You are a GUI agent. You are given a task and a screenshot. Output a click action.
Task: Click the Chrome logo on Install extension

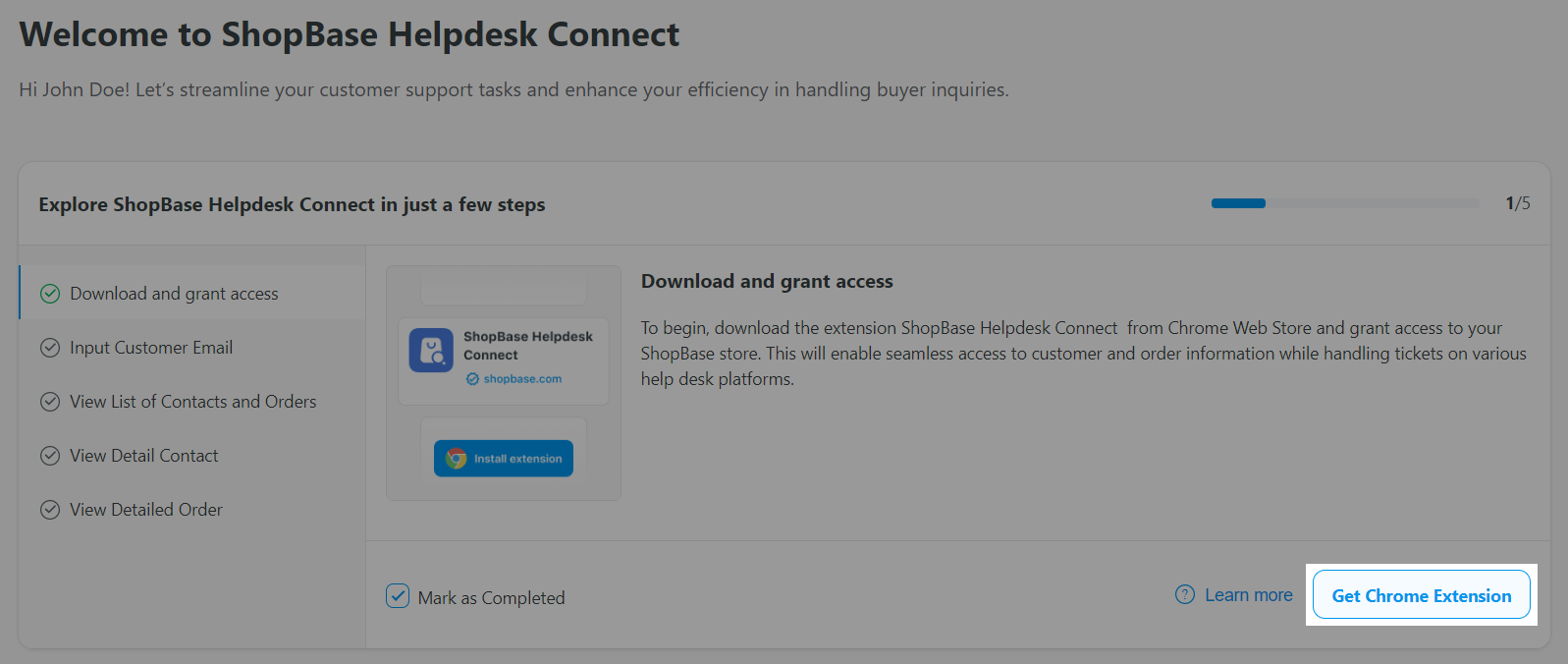(x=456, y=459)
